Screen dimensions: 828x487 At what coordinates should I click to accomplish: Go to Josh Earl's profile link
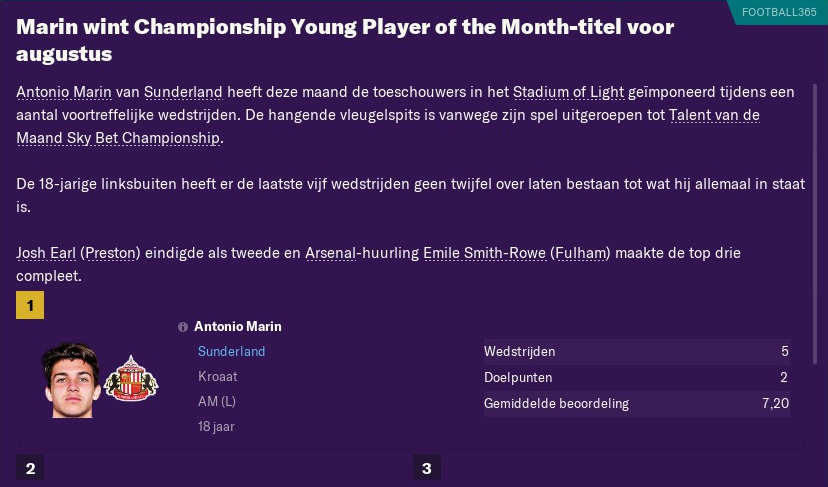click(x=46, y=253)
